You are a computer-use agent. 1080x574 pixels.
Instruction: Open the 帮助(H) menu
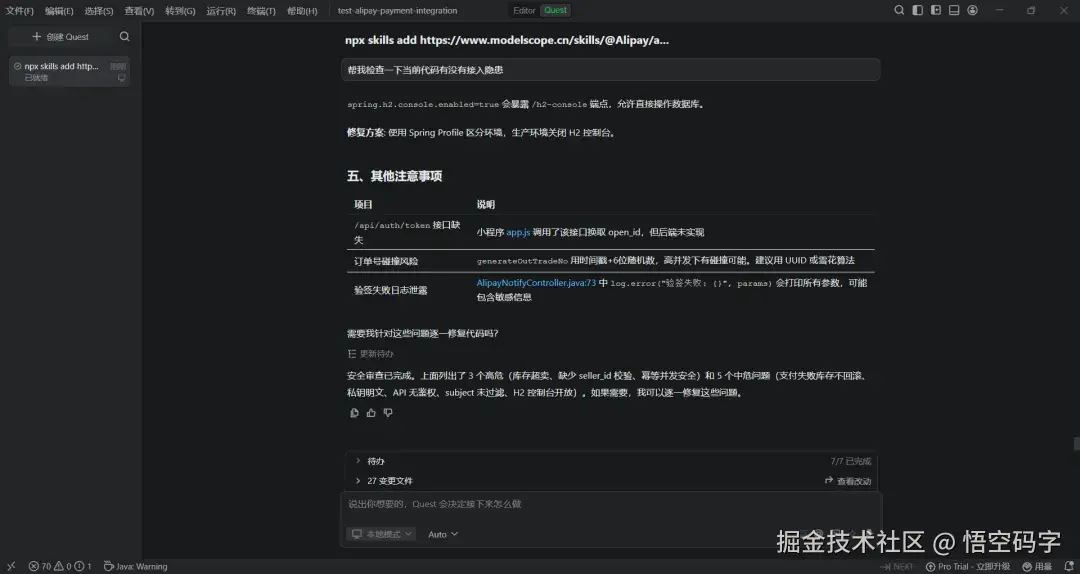click(x=302, y=11)
